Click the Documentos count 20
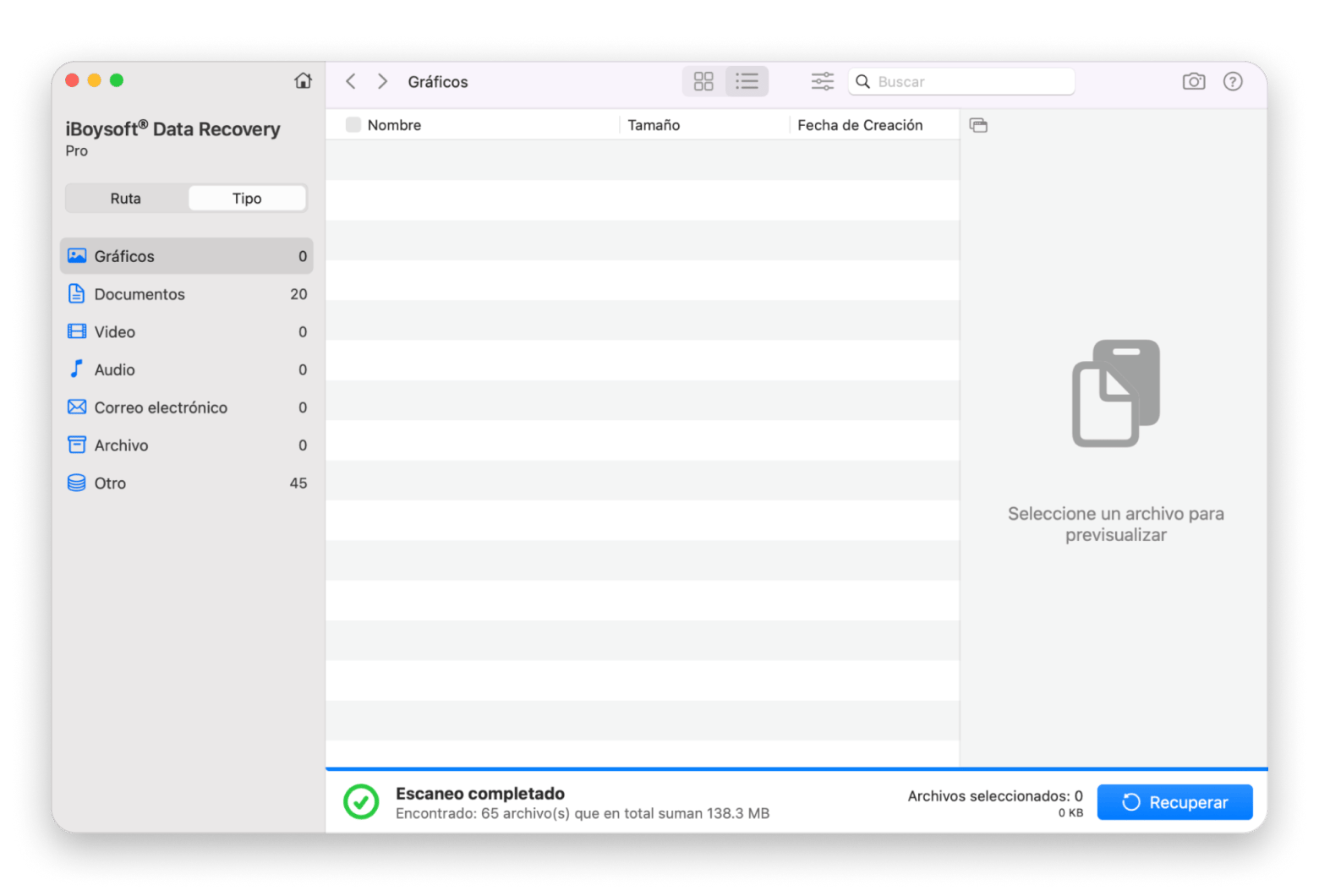This screenshot has height=896, width=1319. pos(298,294)
